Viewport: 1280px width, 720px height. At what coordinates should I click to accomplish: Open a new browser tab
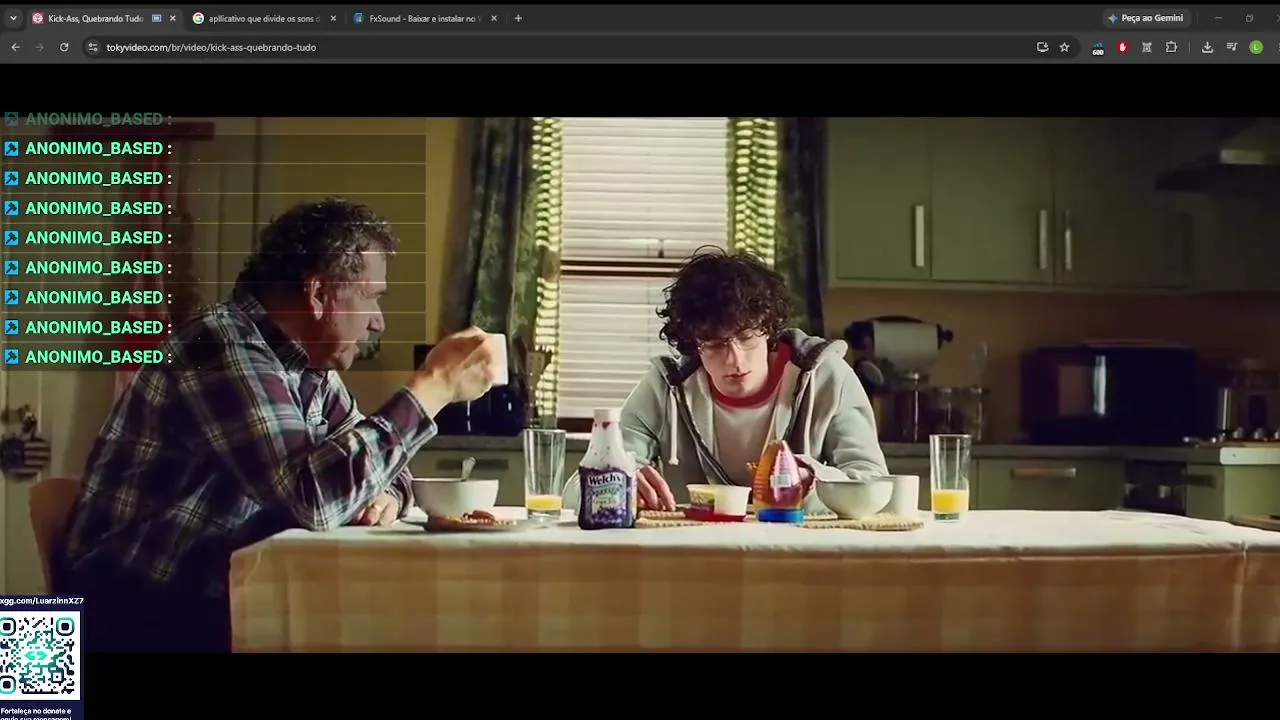(518, 18)
